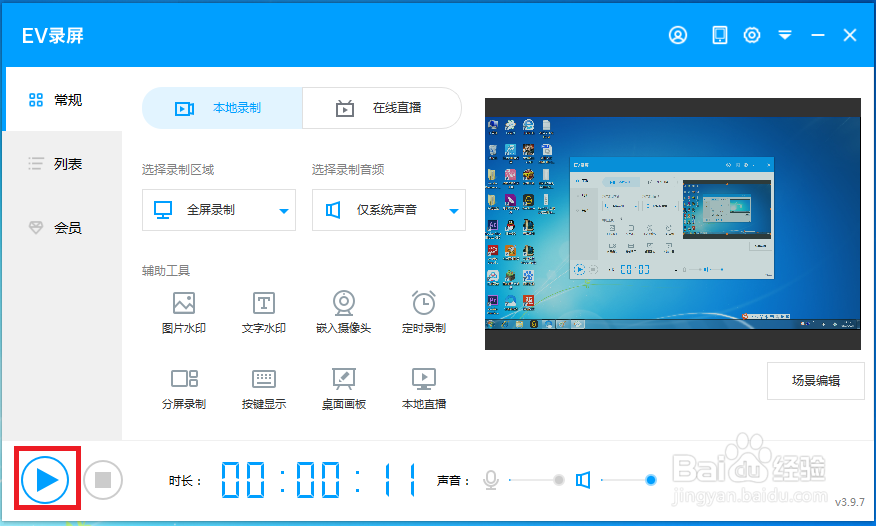The width and height of the screenshot is (876, 526).
Task: Expand the 全屏录制 region dropdown
Action: [218, 210]
